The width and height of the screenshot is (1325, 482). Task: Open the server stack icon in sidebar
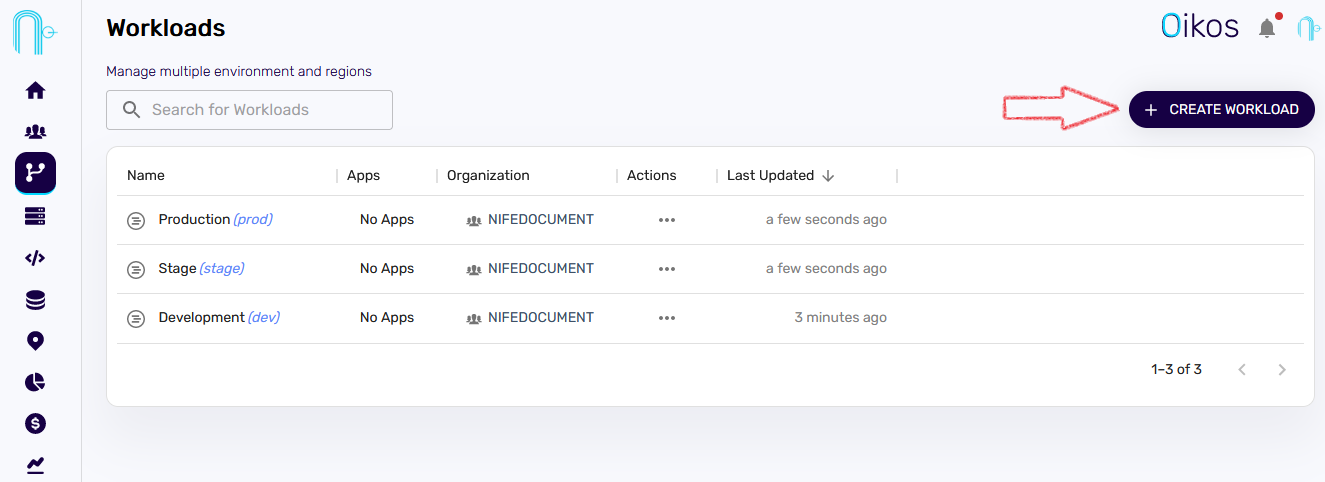coord(35,216)
